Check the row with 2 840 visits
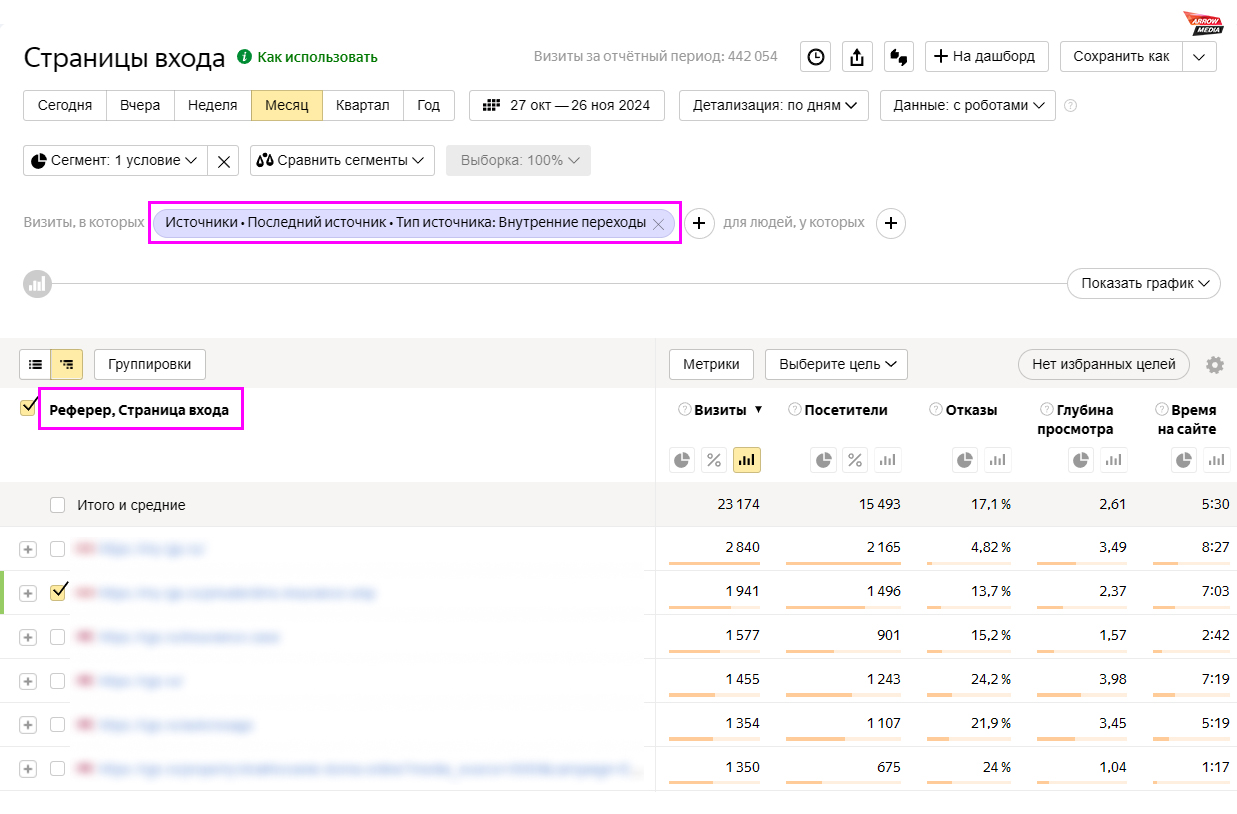This screenshot has width=1237, height=814. point(58,549)
